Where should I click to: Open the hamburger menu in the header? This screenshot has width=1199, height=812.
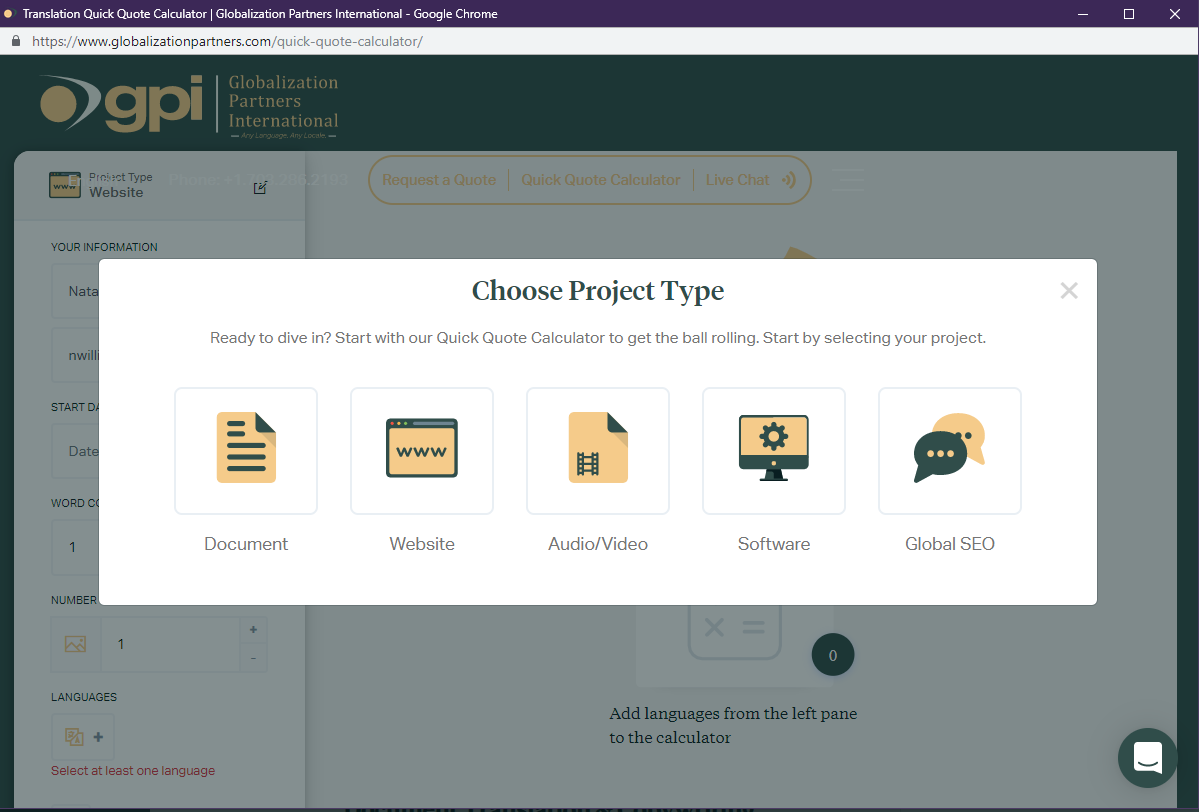847,180
